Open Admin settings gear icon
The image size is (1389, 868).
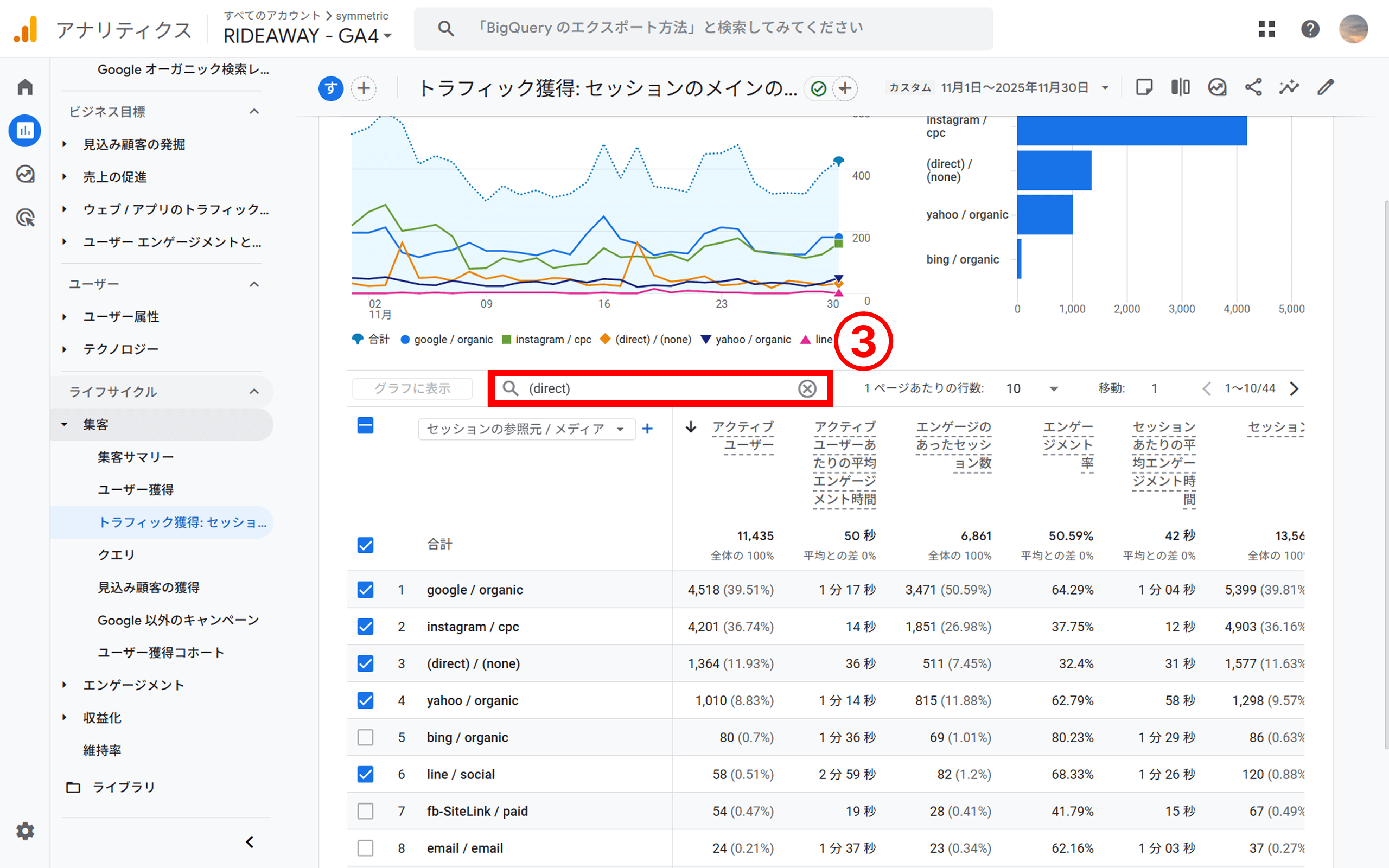[24, 831]
